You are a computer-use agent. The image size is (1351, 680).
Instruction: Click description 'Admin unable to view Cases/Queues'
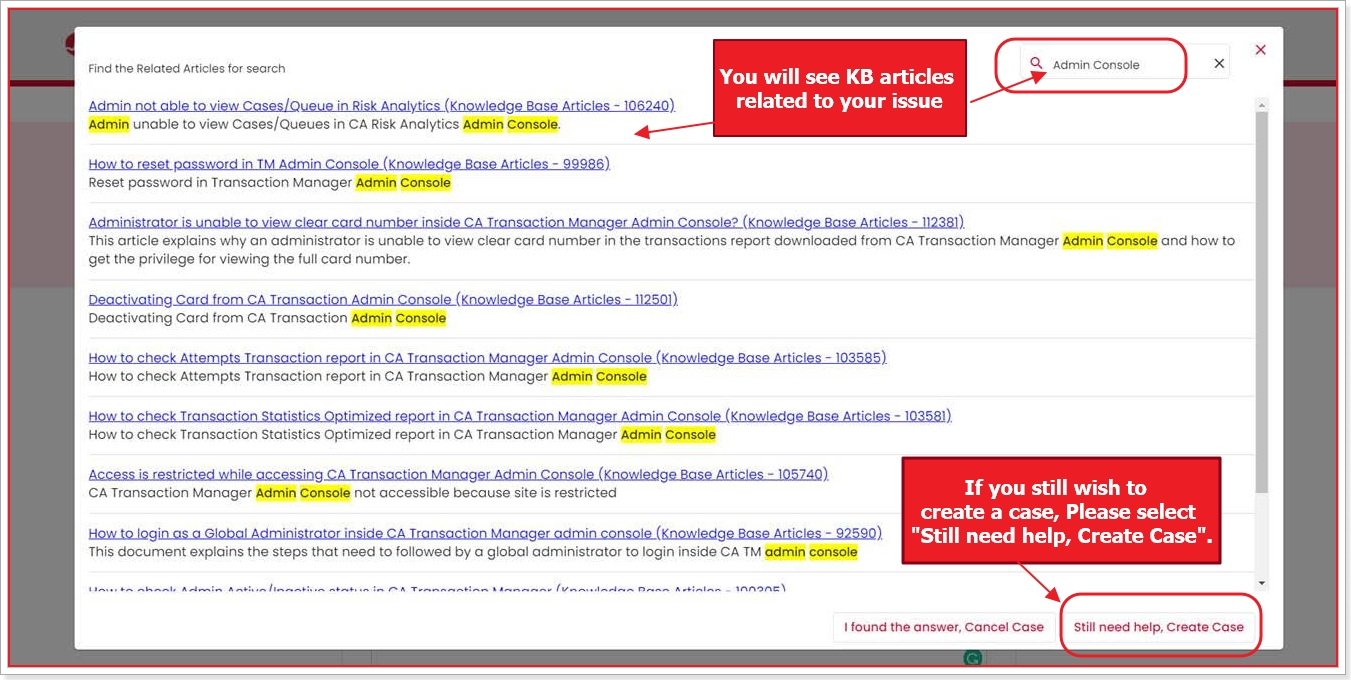coord(325,125)
